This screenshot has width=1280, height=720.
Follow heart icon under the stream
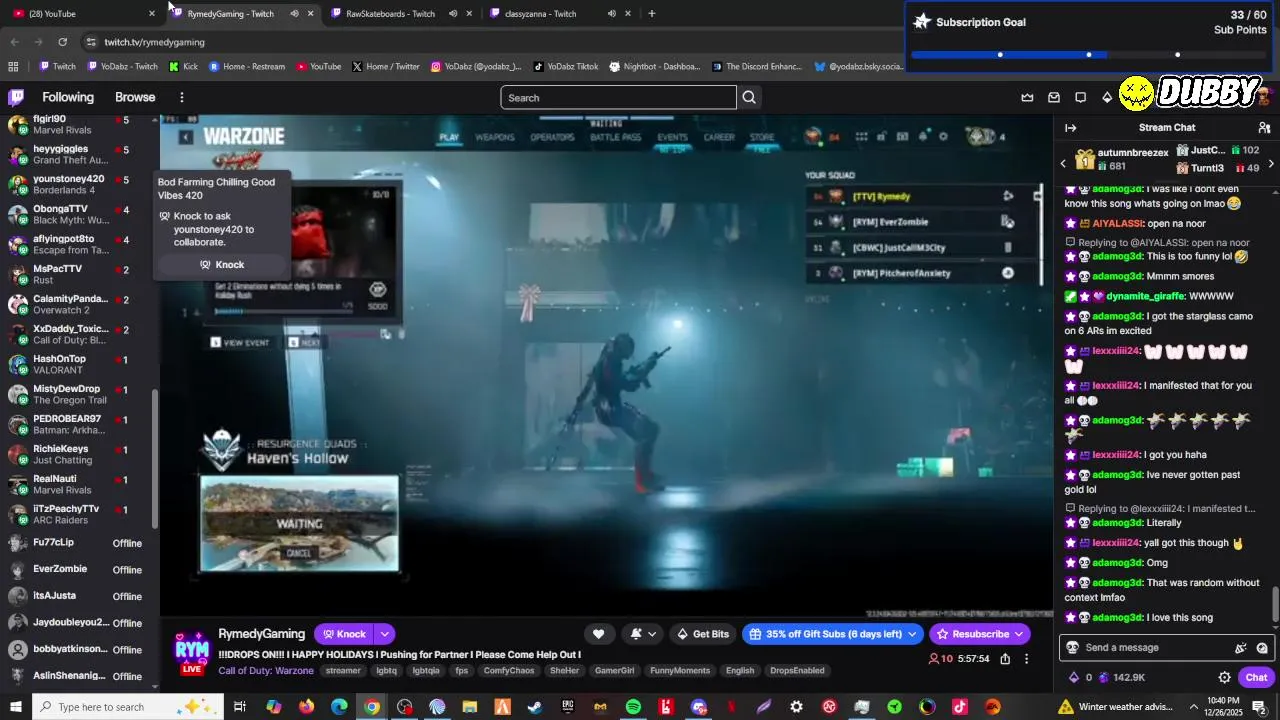[598, 634]
